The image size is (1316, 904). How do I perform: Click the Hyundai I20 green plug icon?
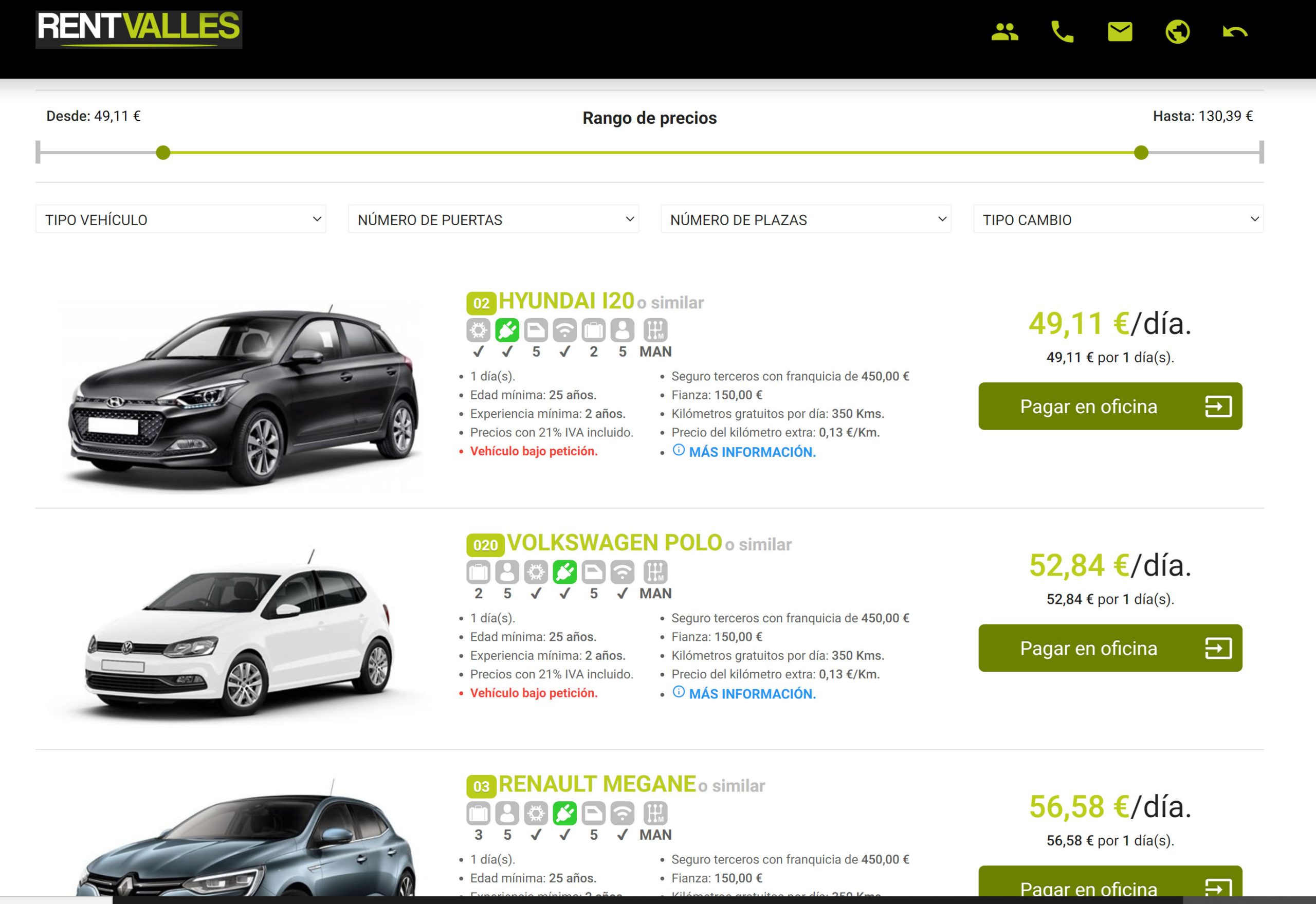point(507,330)
